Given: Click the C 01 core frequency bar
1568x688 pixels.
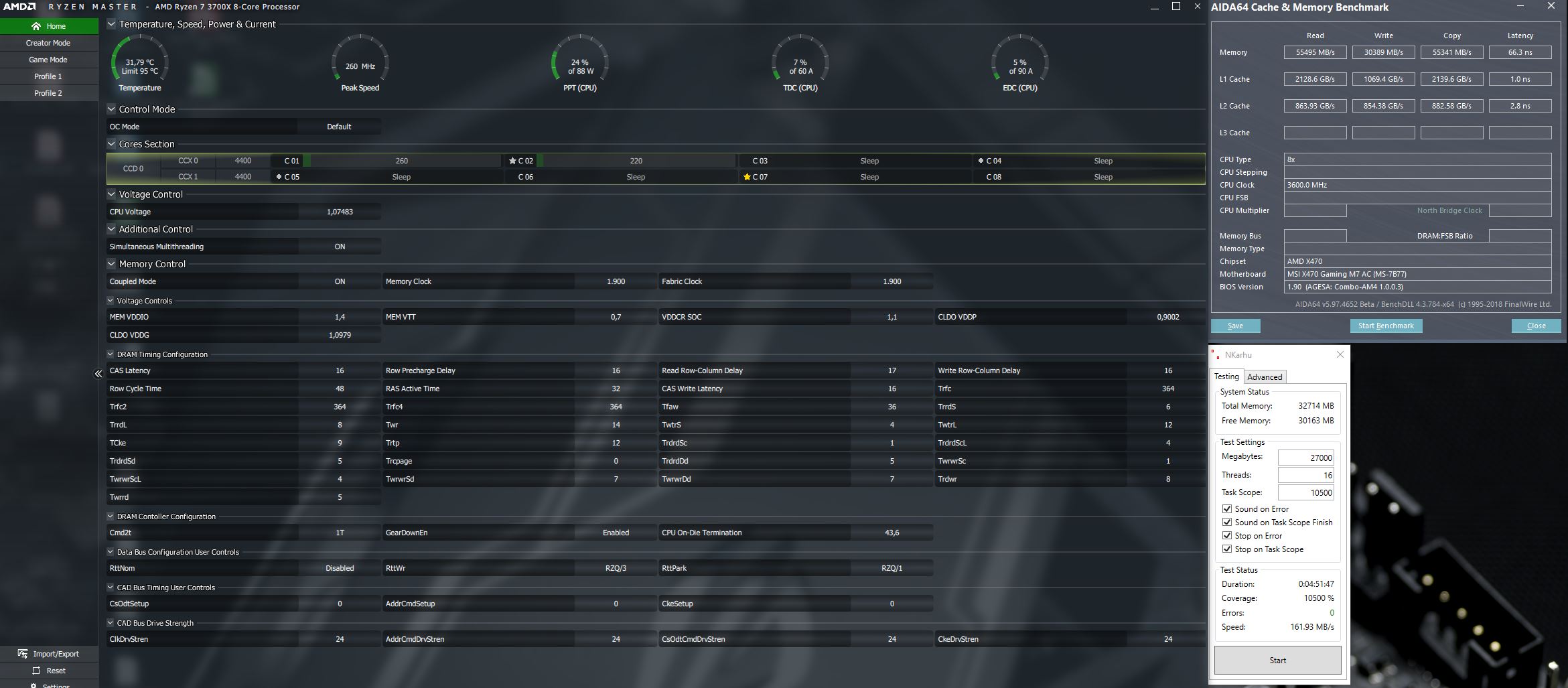Looking at the screenshot, I should point(402,161).
